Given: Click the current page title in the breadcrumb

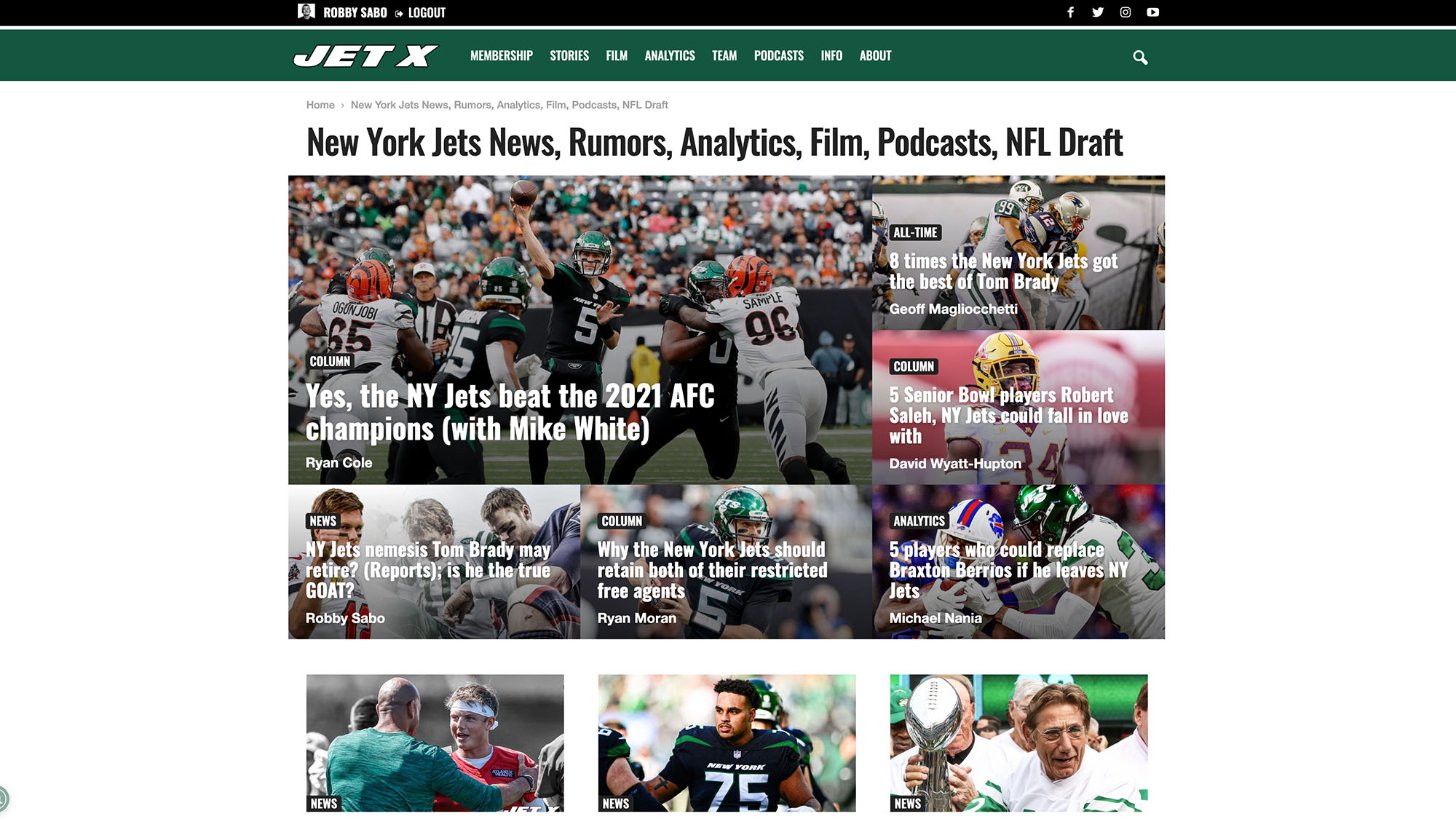Looking at the screenshot, I should 510,105.
